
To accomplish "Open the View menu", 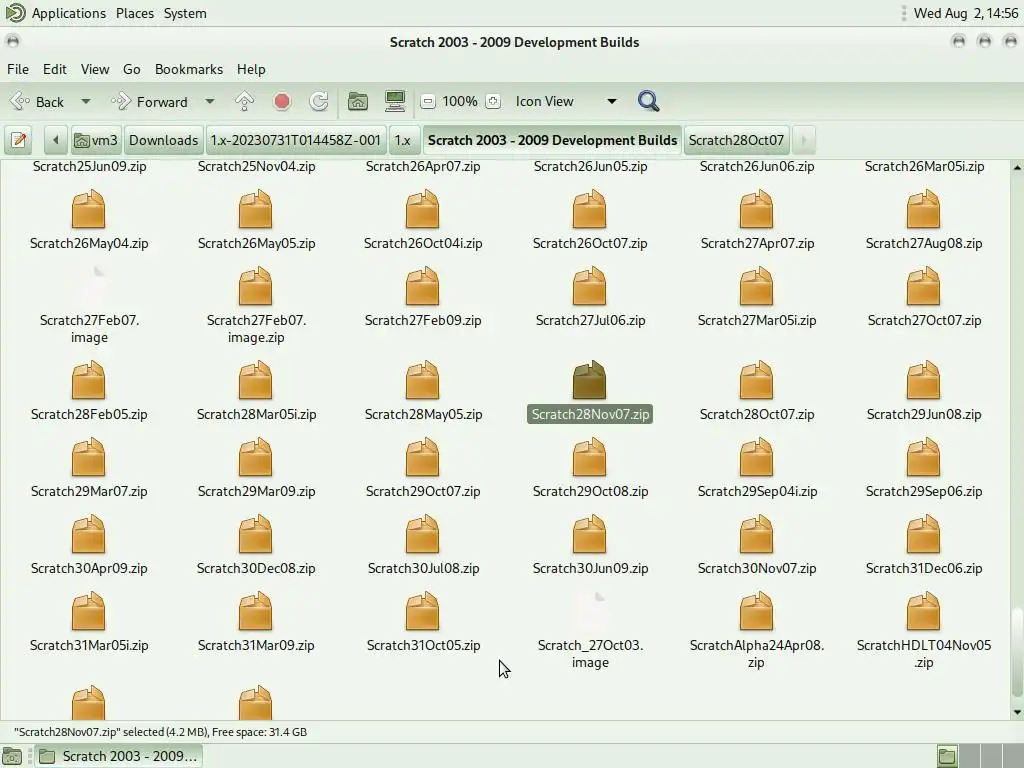I will 95,69.
